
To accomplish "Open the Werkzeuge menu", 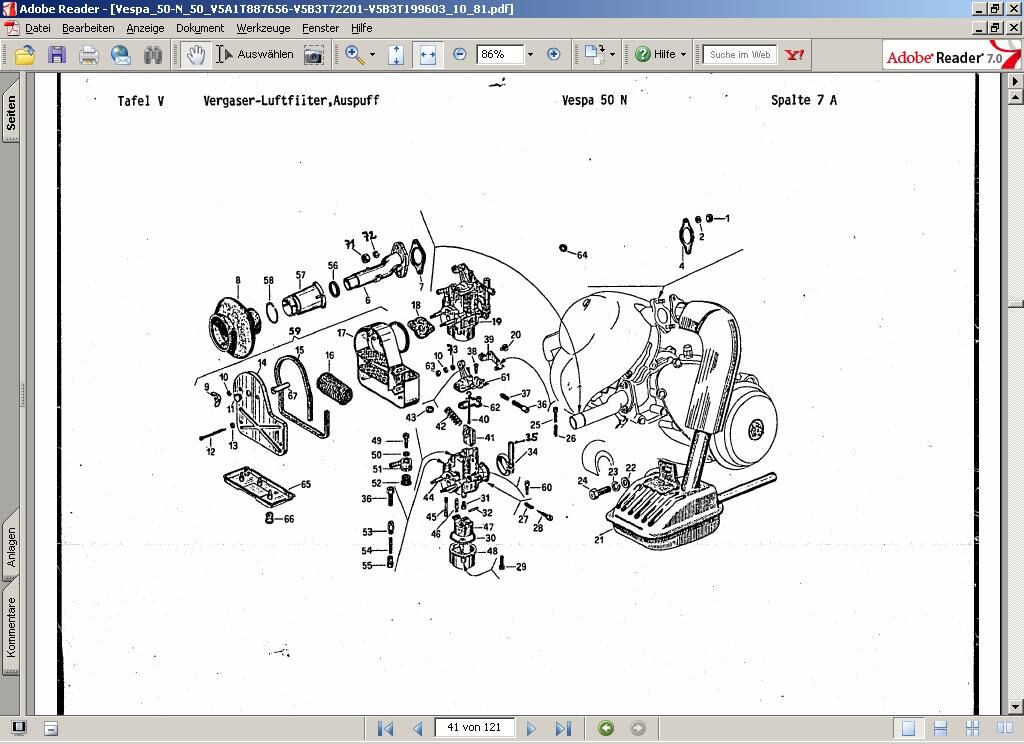I will 265,28.
